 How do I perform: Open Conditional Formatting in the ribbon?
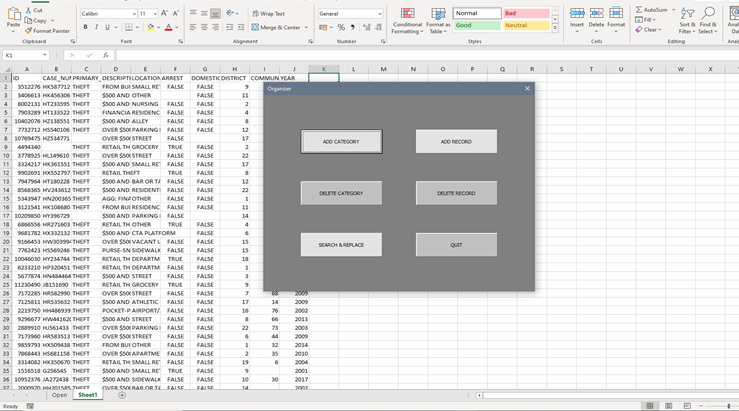pos(407,19)
